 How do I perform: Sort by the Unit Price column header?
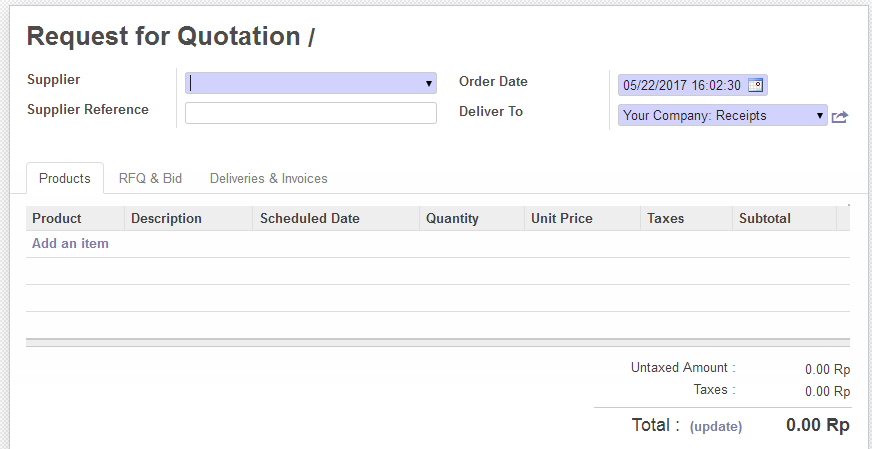tap(562, 218)
